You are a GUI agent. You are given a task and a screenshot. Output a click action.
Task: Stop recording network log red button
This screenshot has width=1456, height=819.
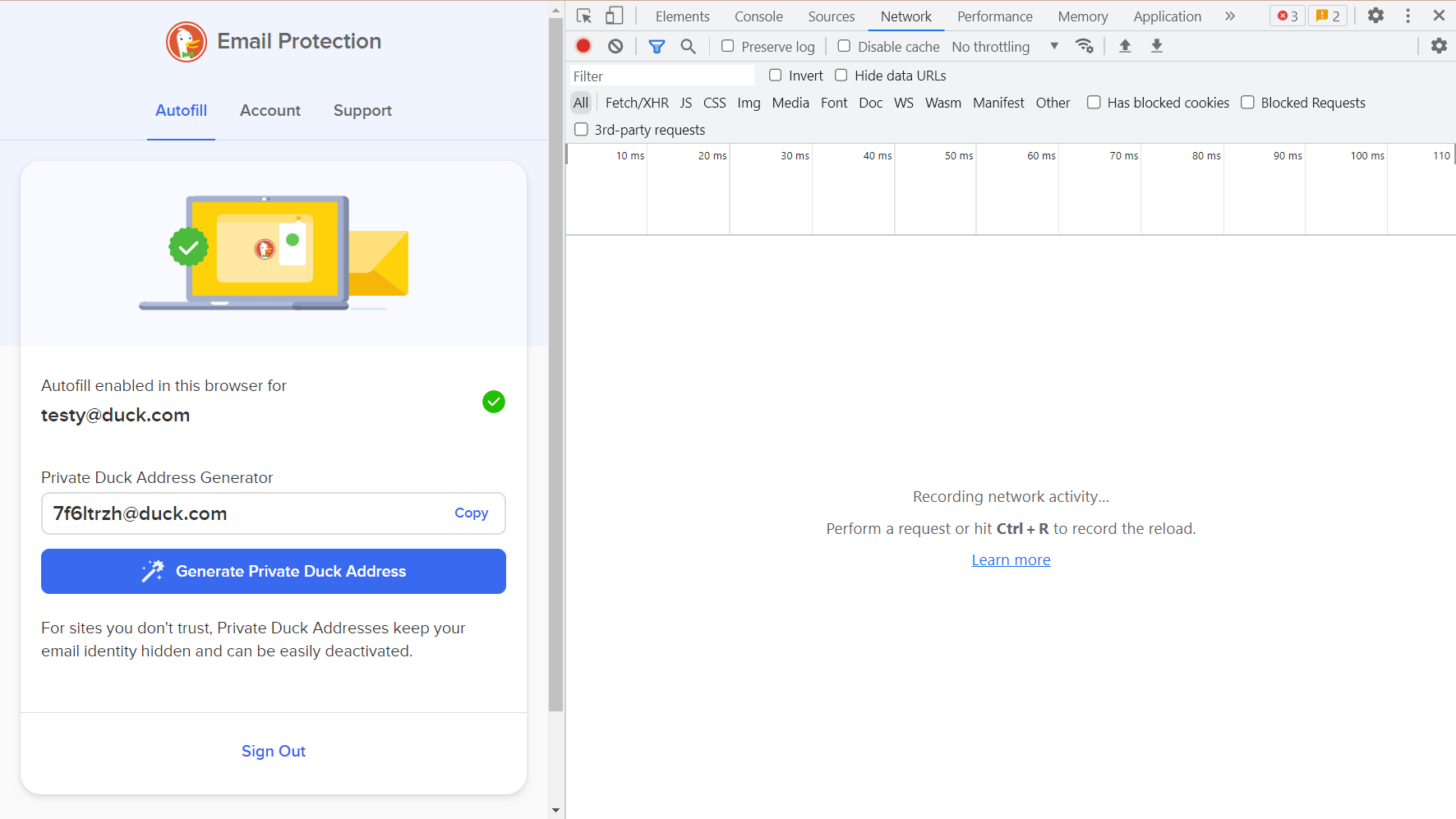click(x=583, y=46)
